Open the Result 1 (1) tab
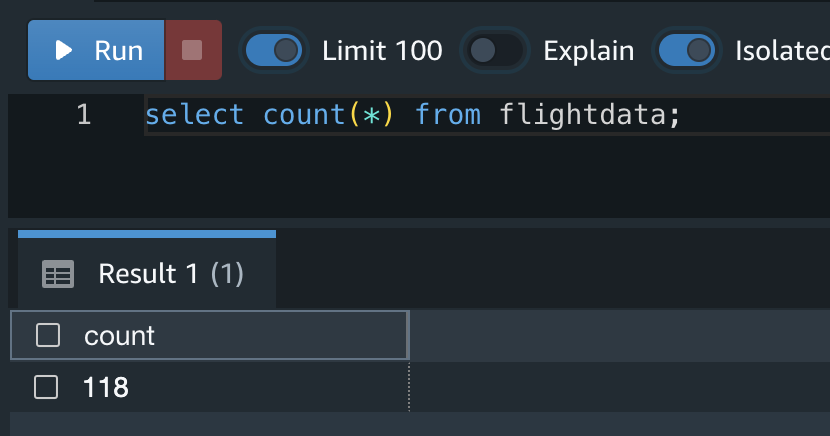 [147, 270]
